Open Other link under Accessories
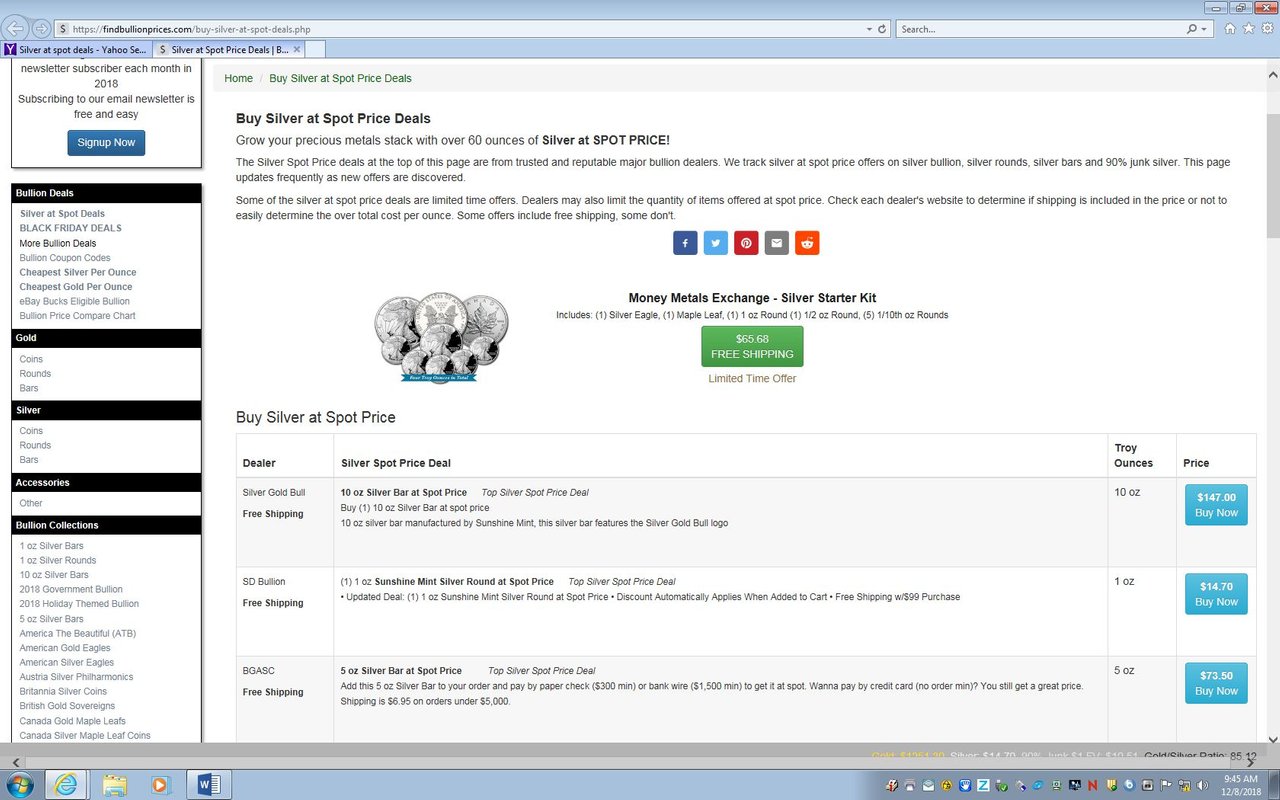This screenshot has width=1280, height=800. pyautogui.click(x=31, y=503)
